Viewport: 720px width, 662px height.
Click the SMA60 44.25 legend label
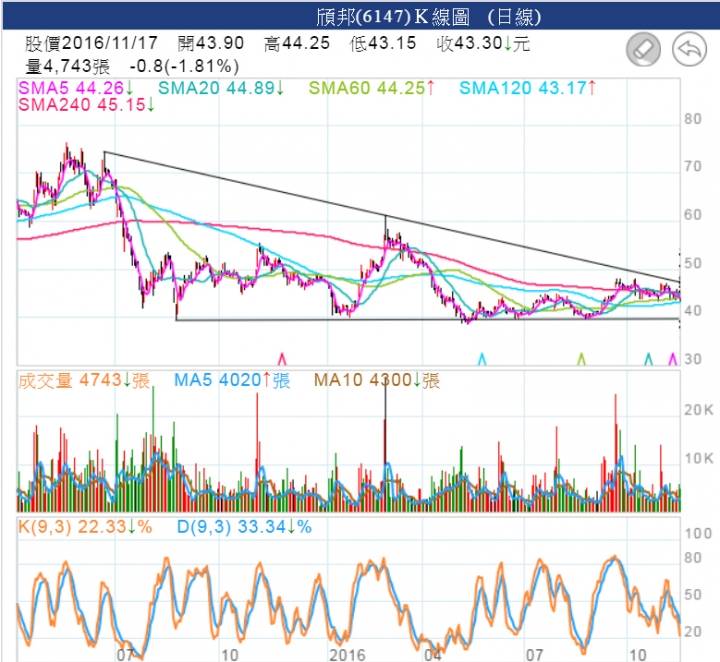pos(371,88)
